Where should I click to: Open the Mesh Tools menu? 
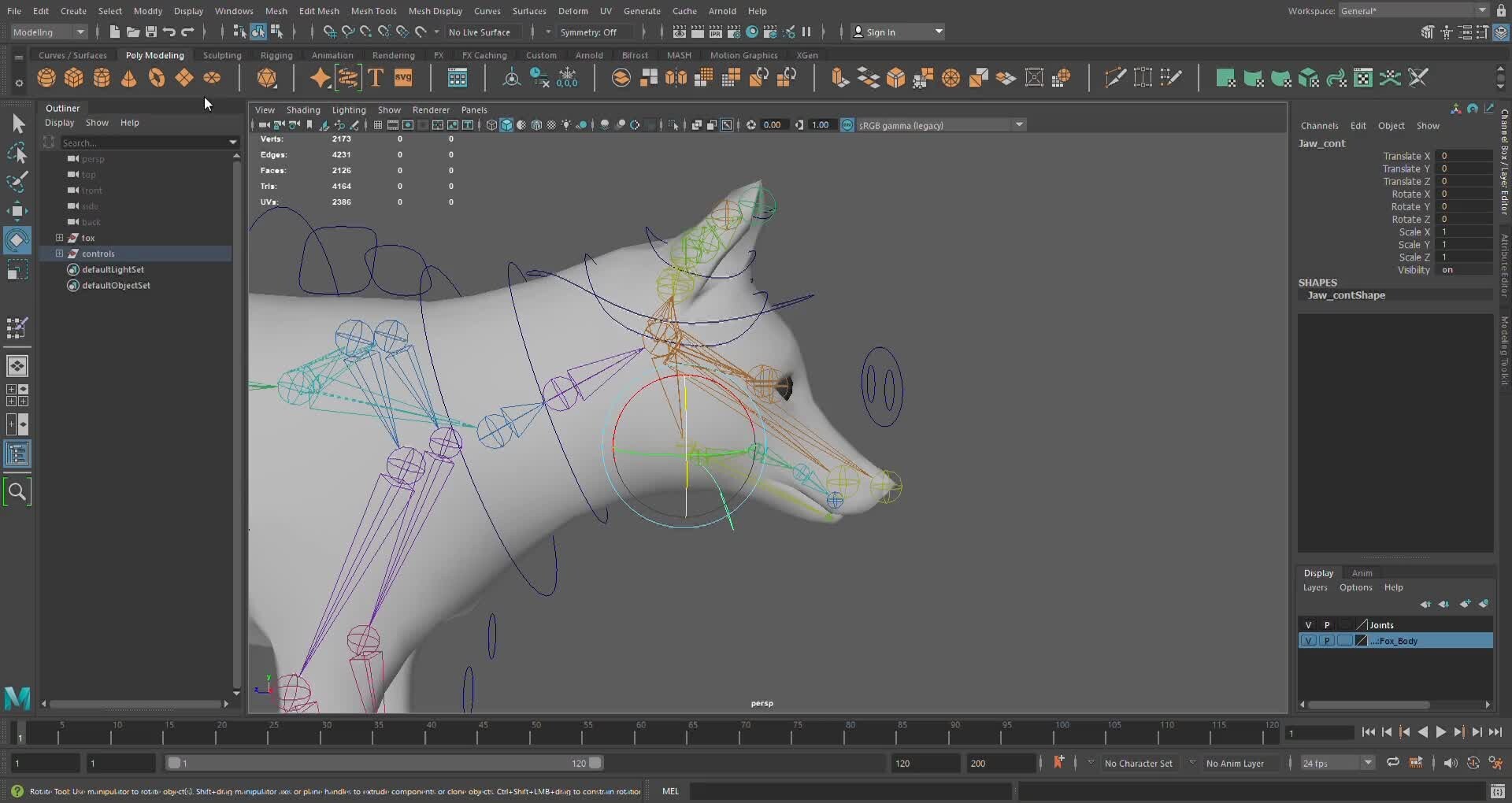coord(375,10)
